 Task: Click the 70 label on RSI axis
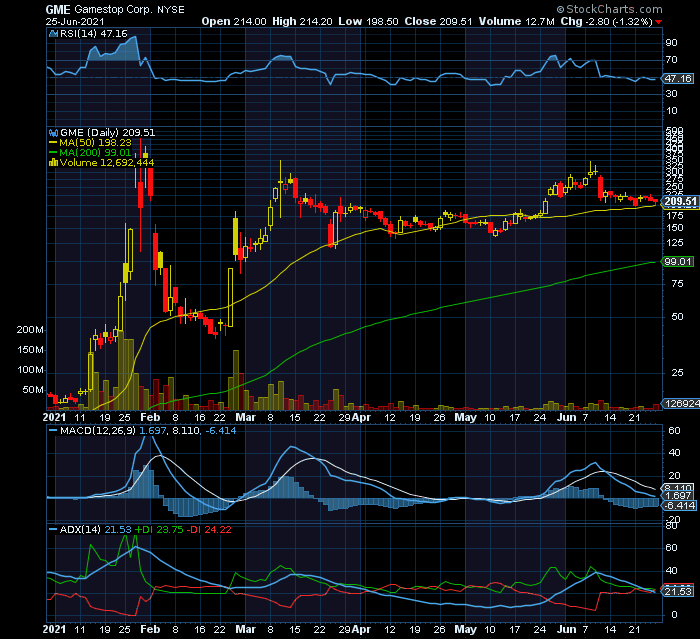tap(671, 60)
